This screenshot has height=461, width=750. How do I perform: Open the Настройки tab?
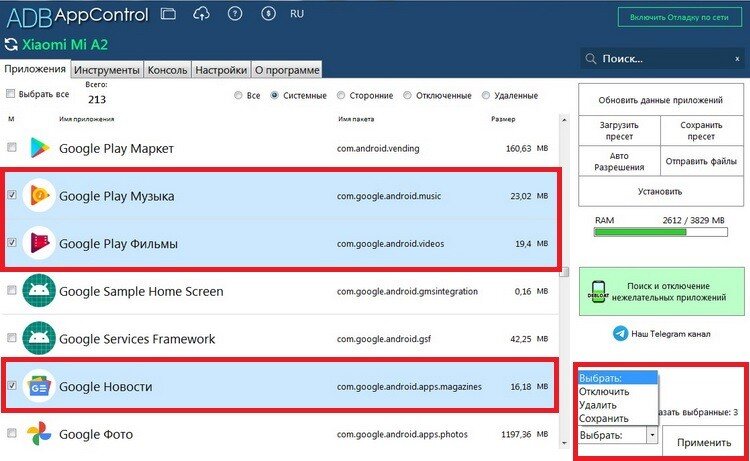click(221, 70)
